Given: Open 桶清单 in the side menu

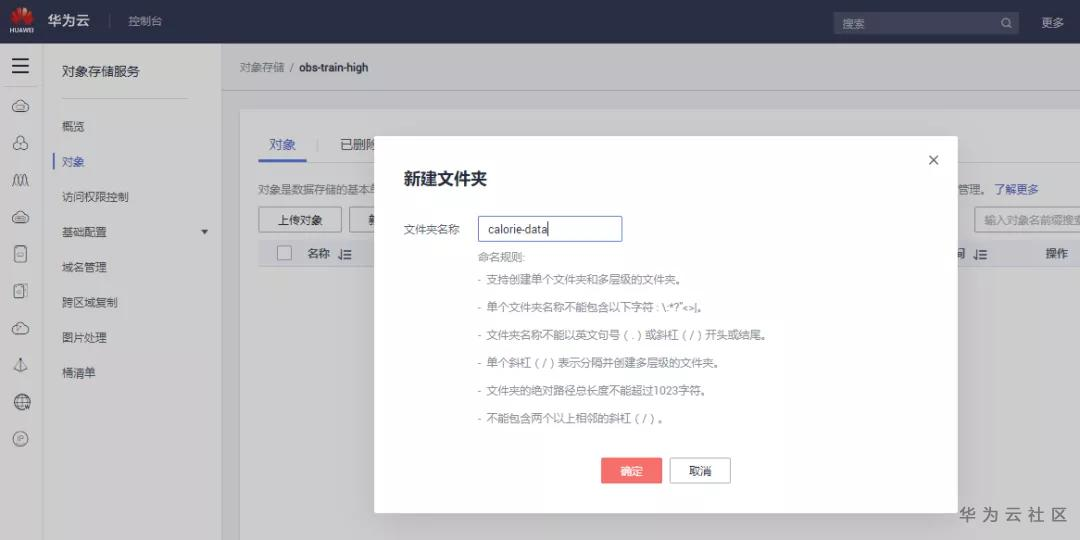Looking at the screenshot, I should pyautogui.click(x=79, y=373).
